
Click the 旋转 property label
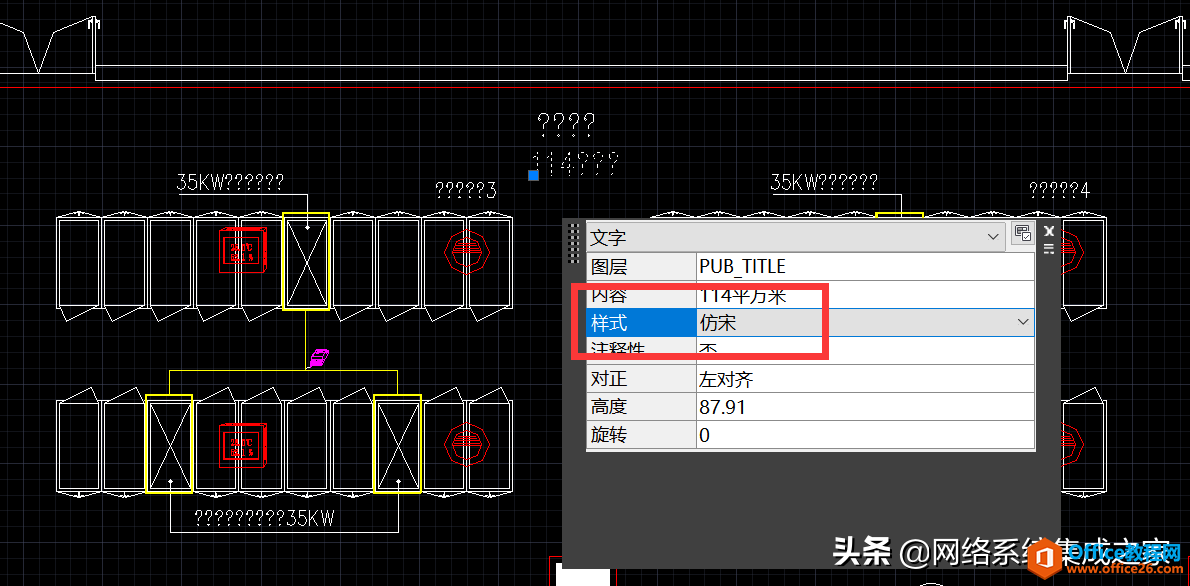coord(641,435)
